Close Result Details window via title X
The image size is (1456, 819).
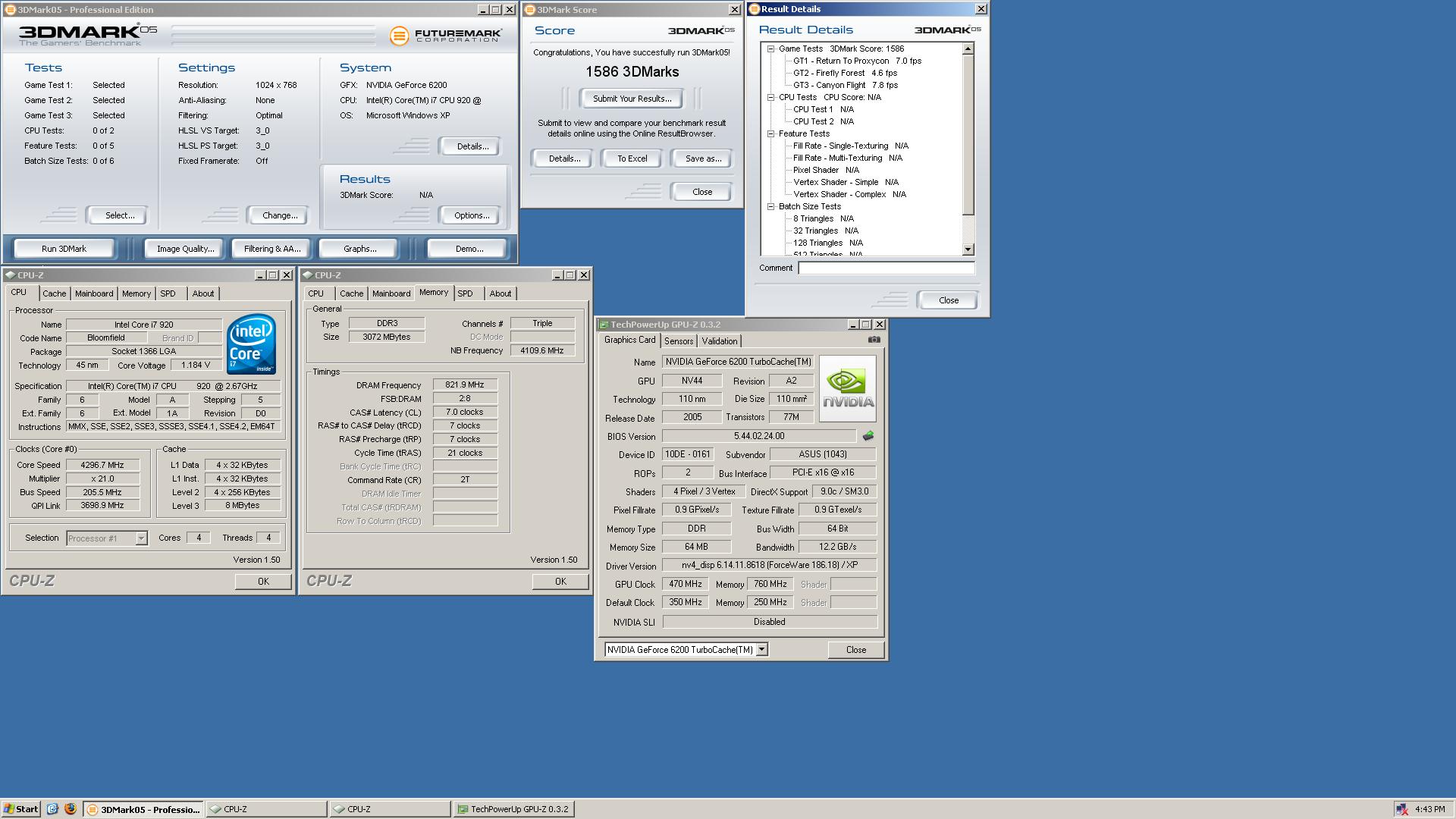pos(981,9)
